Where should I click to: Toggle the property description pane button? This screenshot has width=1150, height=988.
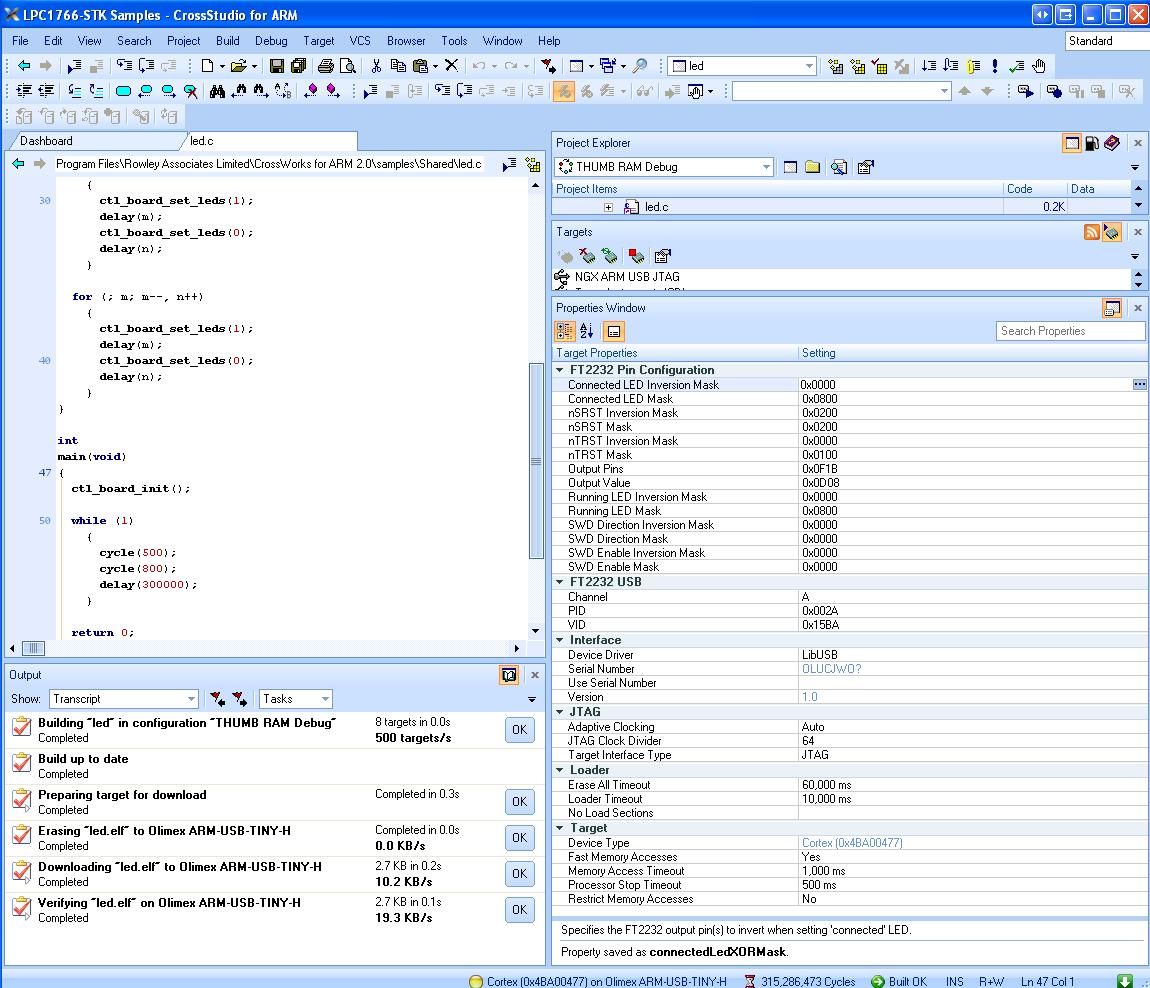coord(614,331)
